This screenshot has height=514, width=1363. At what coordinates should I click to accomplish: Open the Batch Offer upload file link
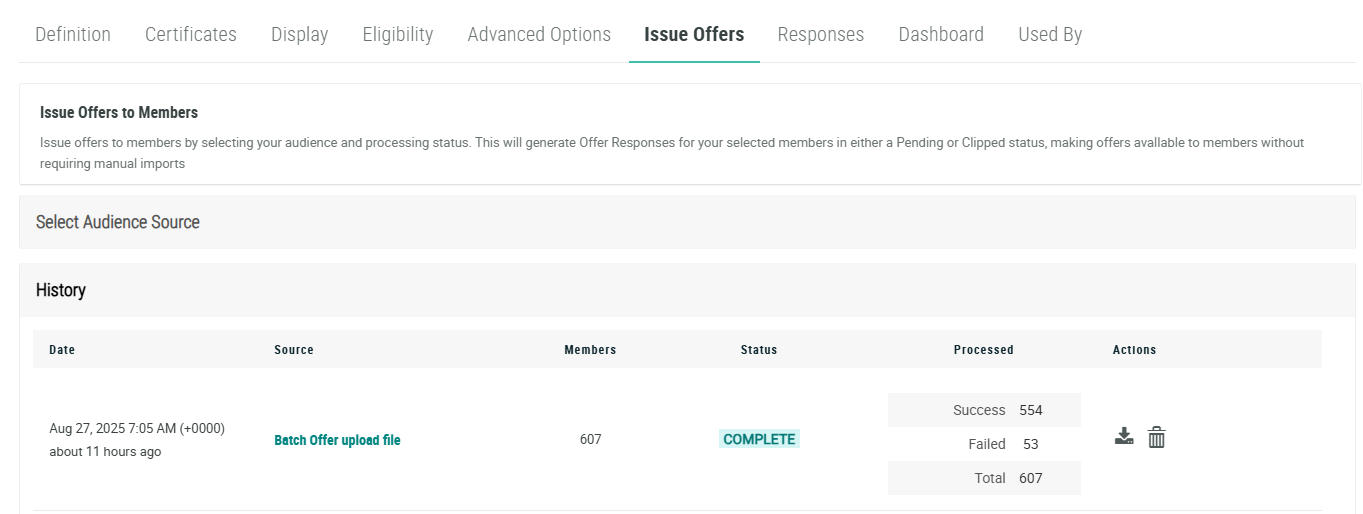pyautogui.click(x=337, y=440)
